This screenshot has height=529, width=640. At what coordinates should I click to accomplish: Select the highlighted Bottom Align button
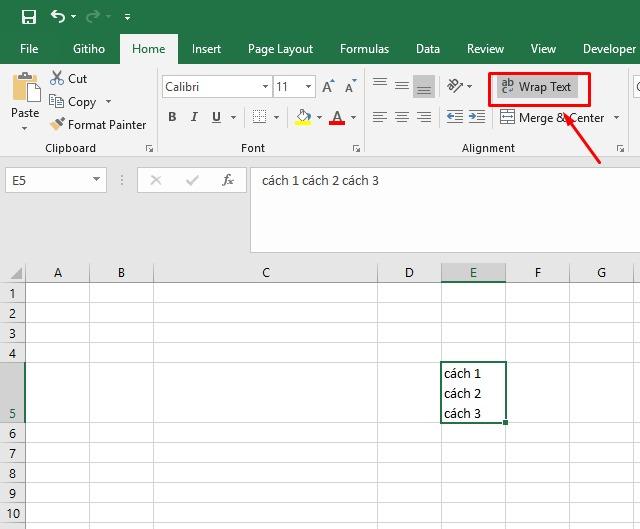coord(424,86)
